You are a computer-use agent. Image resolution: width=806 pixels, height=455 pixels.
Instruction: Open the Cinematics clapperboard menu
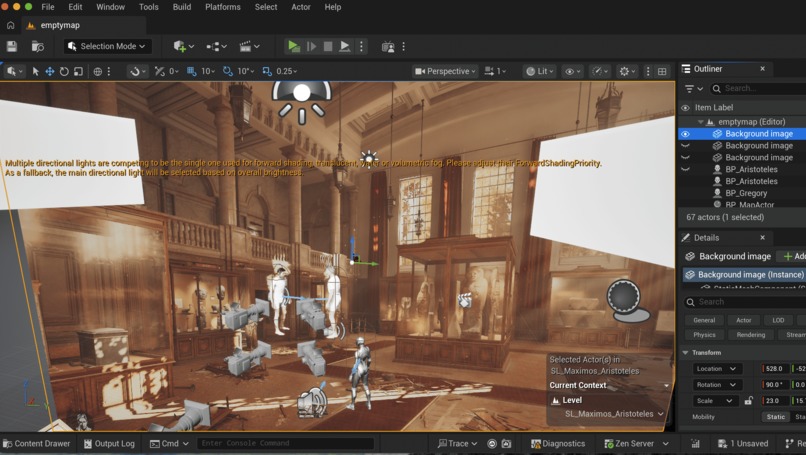(249, 46)
